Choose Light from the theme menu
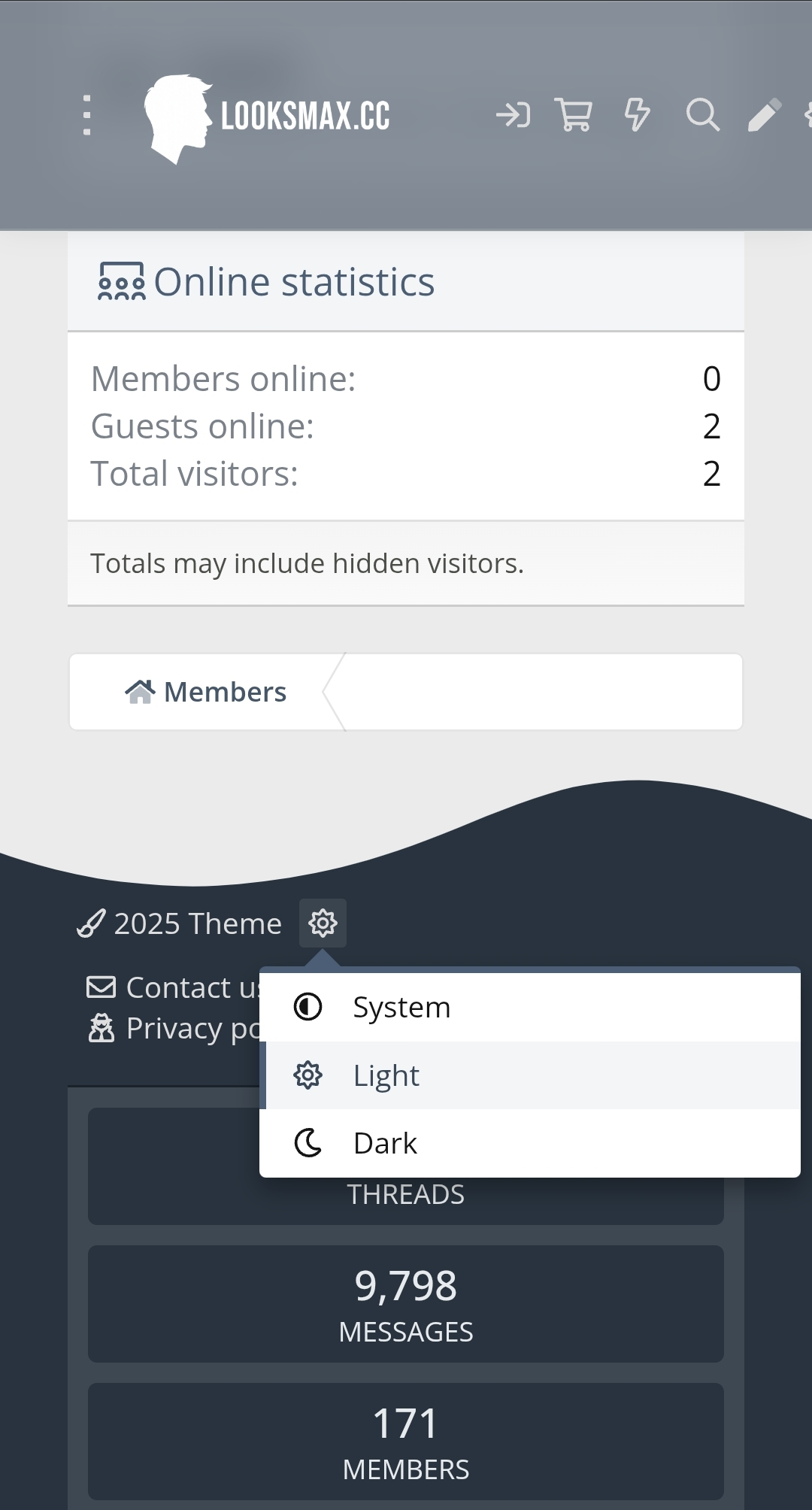The height and width of the screenshot is (1510, 812). pos(386,1075)
